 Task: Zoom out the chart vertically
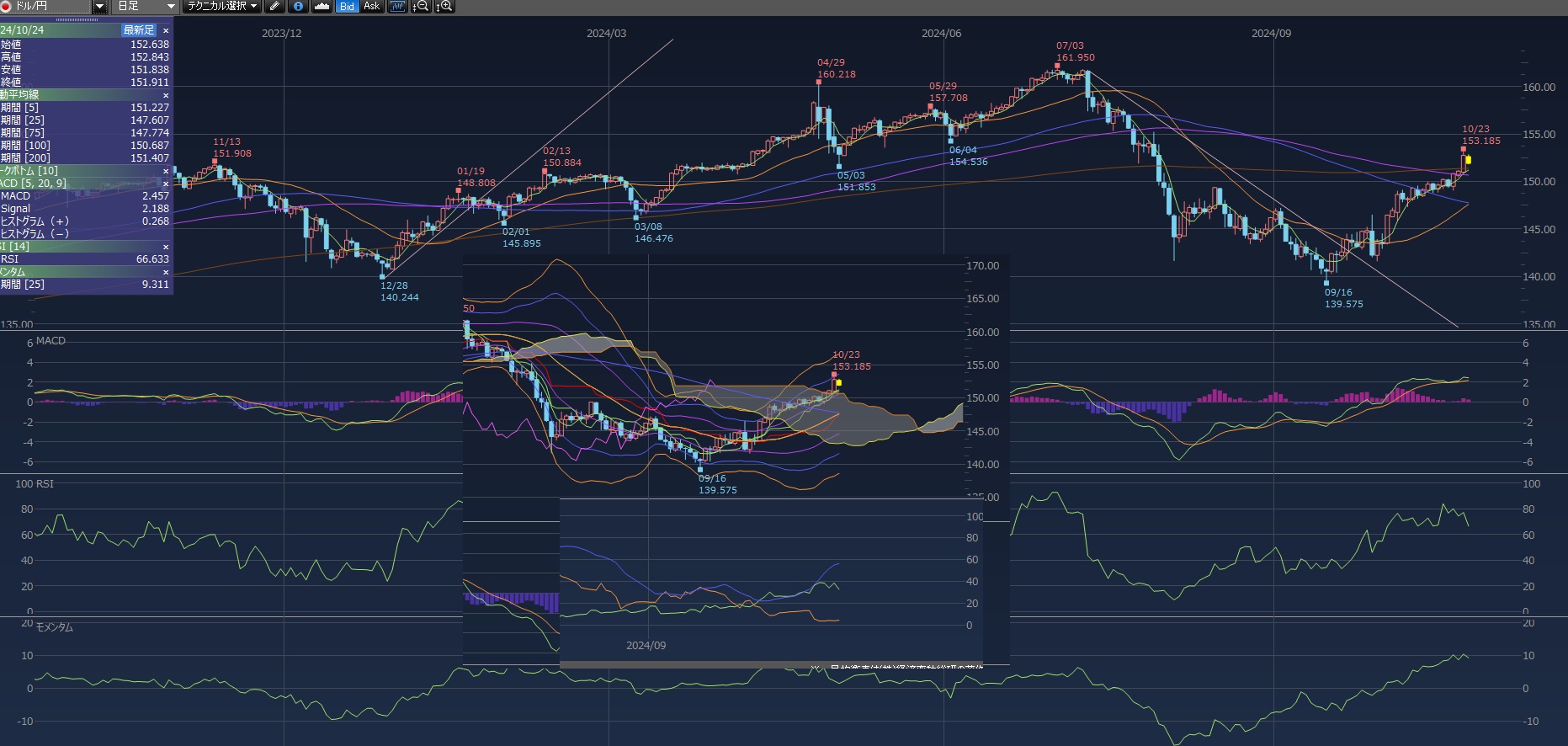[421, 6]
